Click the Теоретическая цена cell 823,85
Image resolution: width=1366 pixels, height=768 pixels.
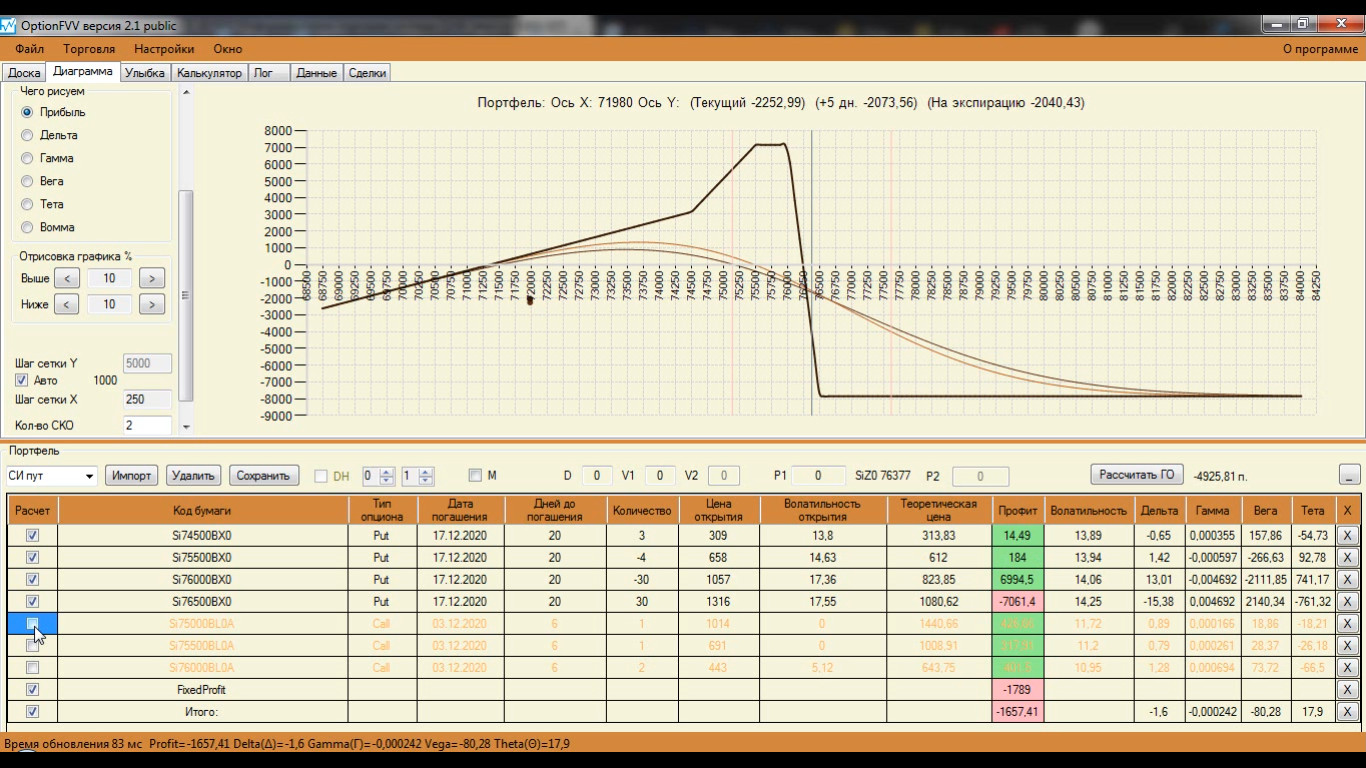click(939, 580)
